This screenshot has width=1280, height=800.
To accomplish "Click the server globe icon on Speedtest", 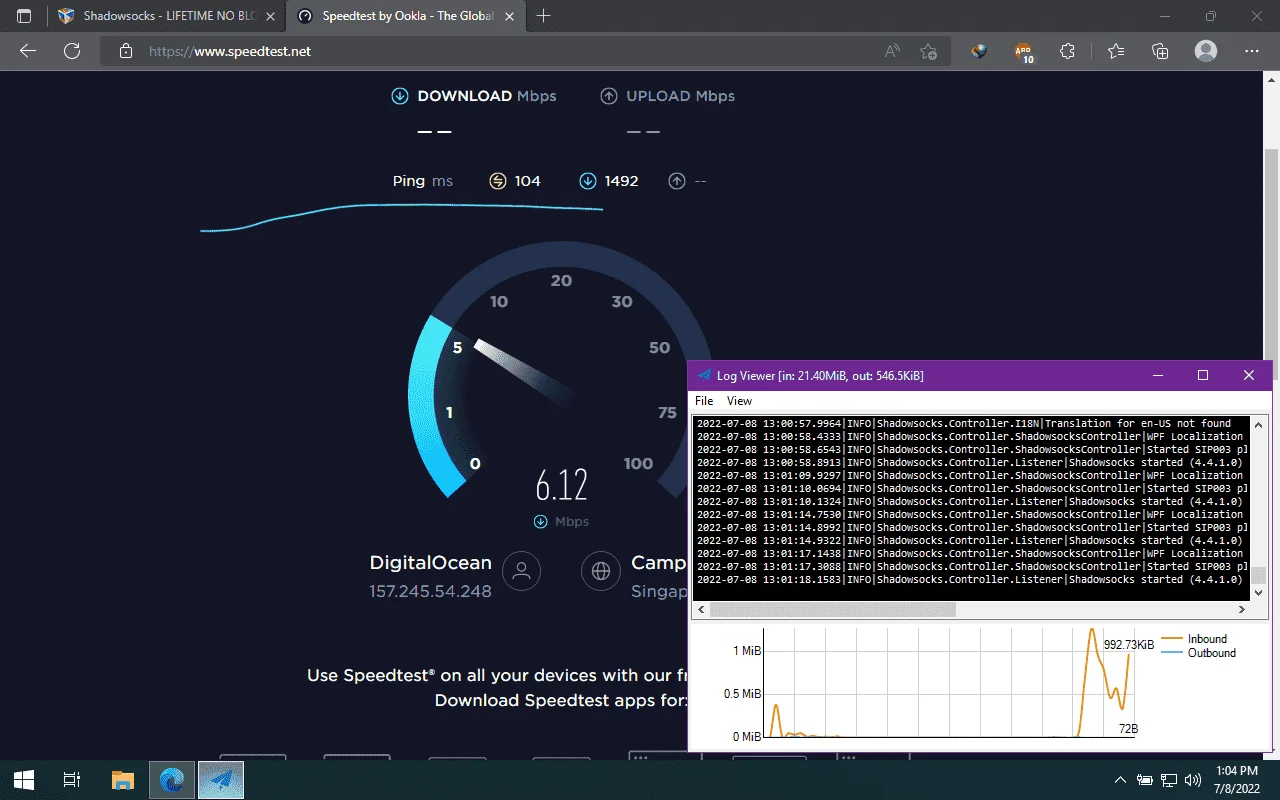I will click(601, 571).
